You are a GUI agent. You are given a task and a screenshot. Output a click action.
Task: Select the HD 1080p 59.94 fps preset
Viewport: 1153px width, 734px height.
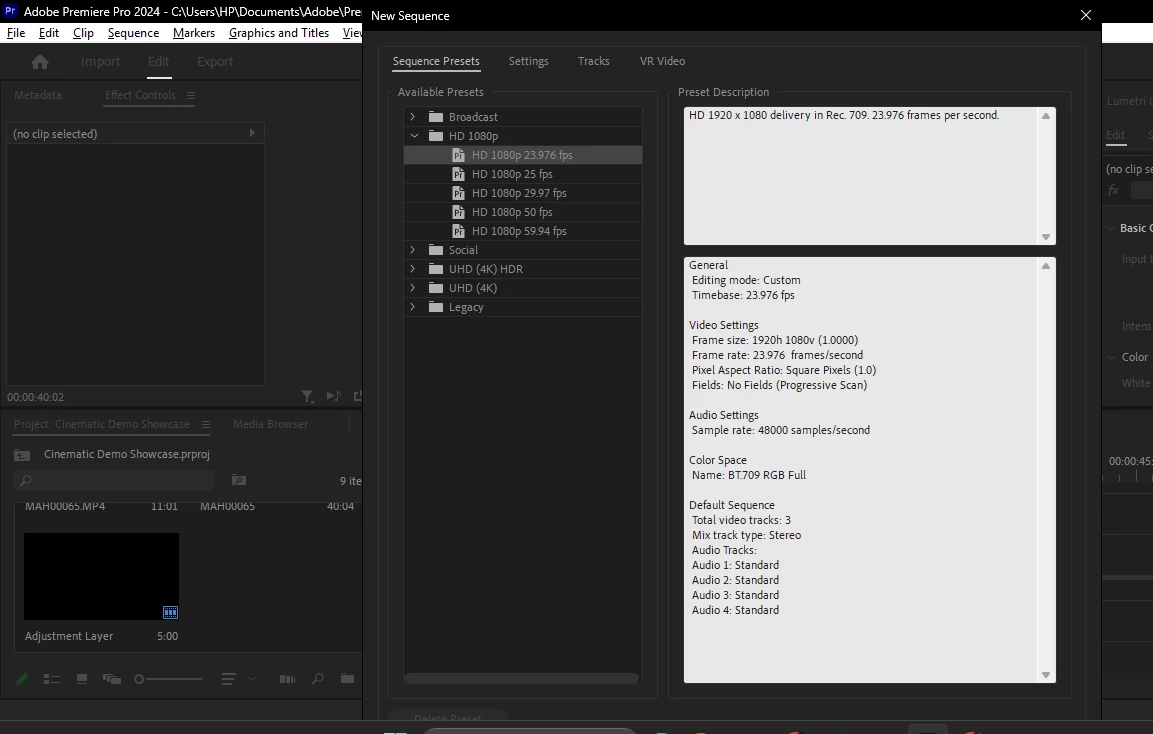coord(523,232)
